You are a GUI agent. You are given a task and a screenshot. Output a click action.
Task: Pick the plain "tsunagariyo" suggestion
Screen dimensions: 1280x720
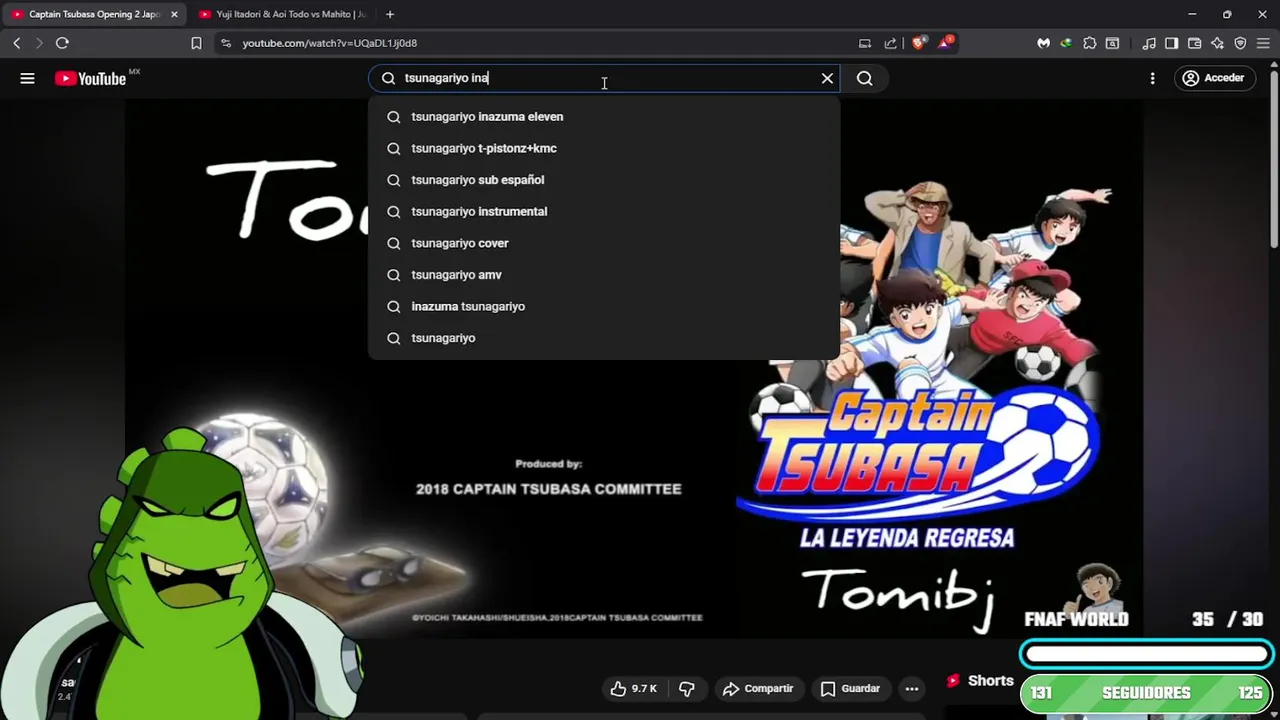[x=604, y=338]
